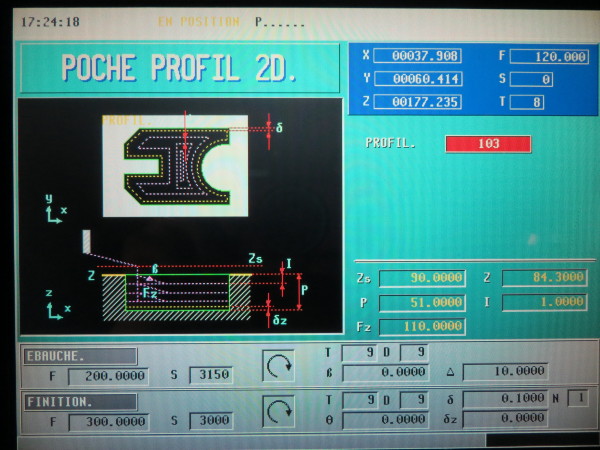Click the z-x axis indicator icon
This screenshot has width=600, height=450.
pos(54,302)
